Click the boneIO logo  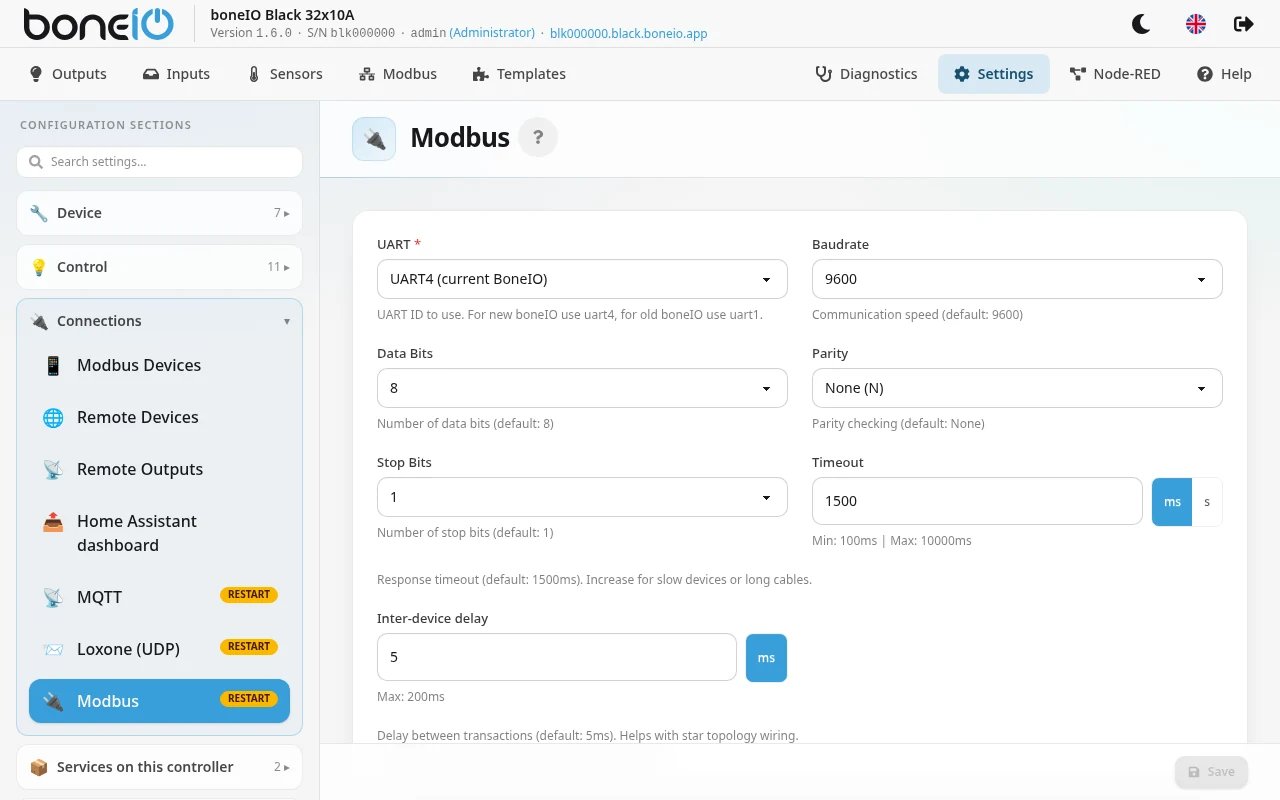pyautogui.click(x=98, y=24)
